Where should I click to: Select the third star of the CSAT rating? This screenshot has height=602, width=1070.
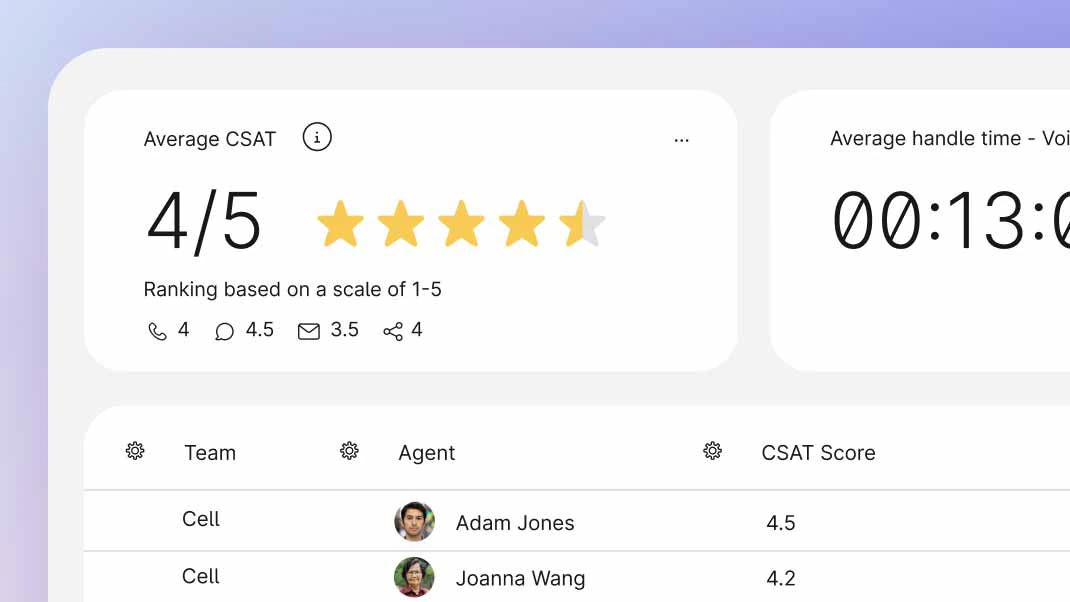[x=461, y=224]
